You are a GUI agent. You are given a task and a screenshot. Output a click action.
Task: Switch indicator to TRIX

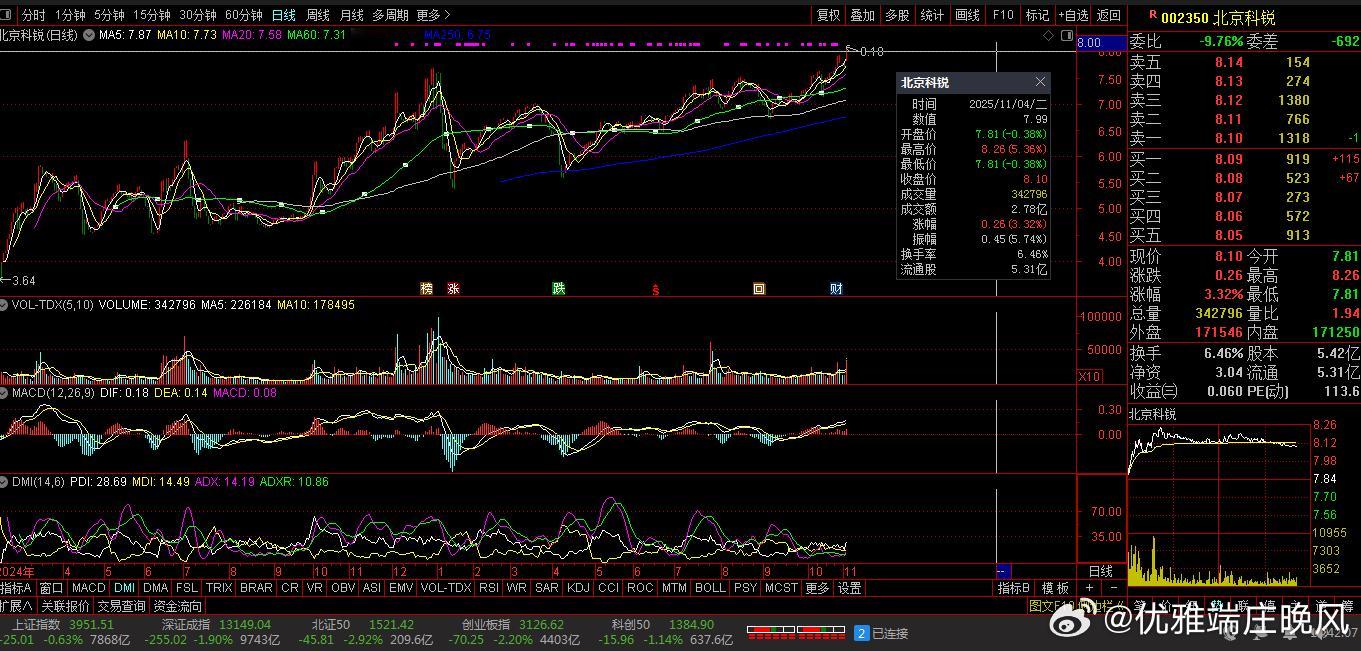point(218,588)
